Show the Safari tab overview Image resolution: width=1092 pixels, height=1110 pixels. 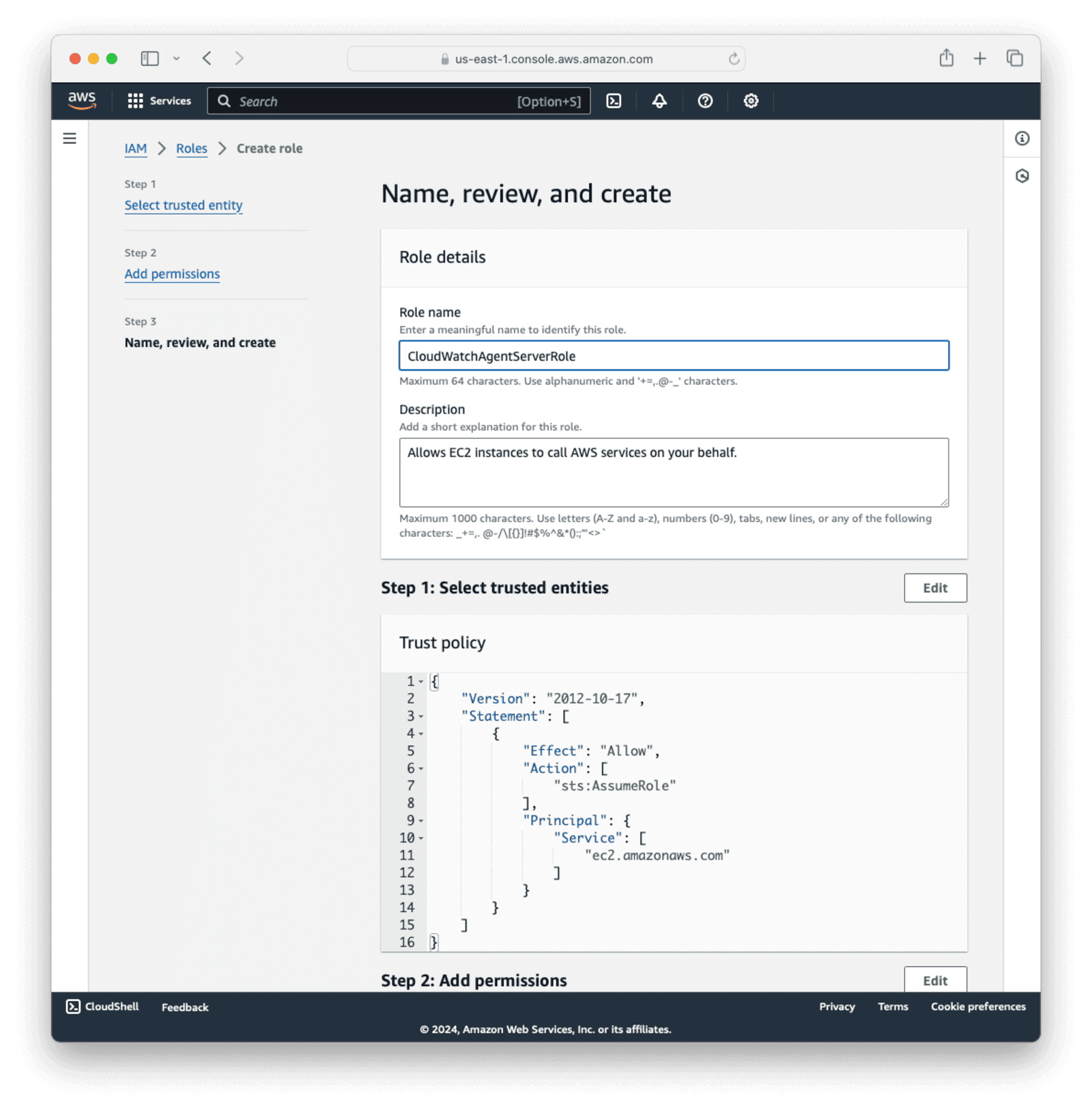(1014, 59)
